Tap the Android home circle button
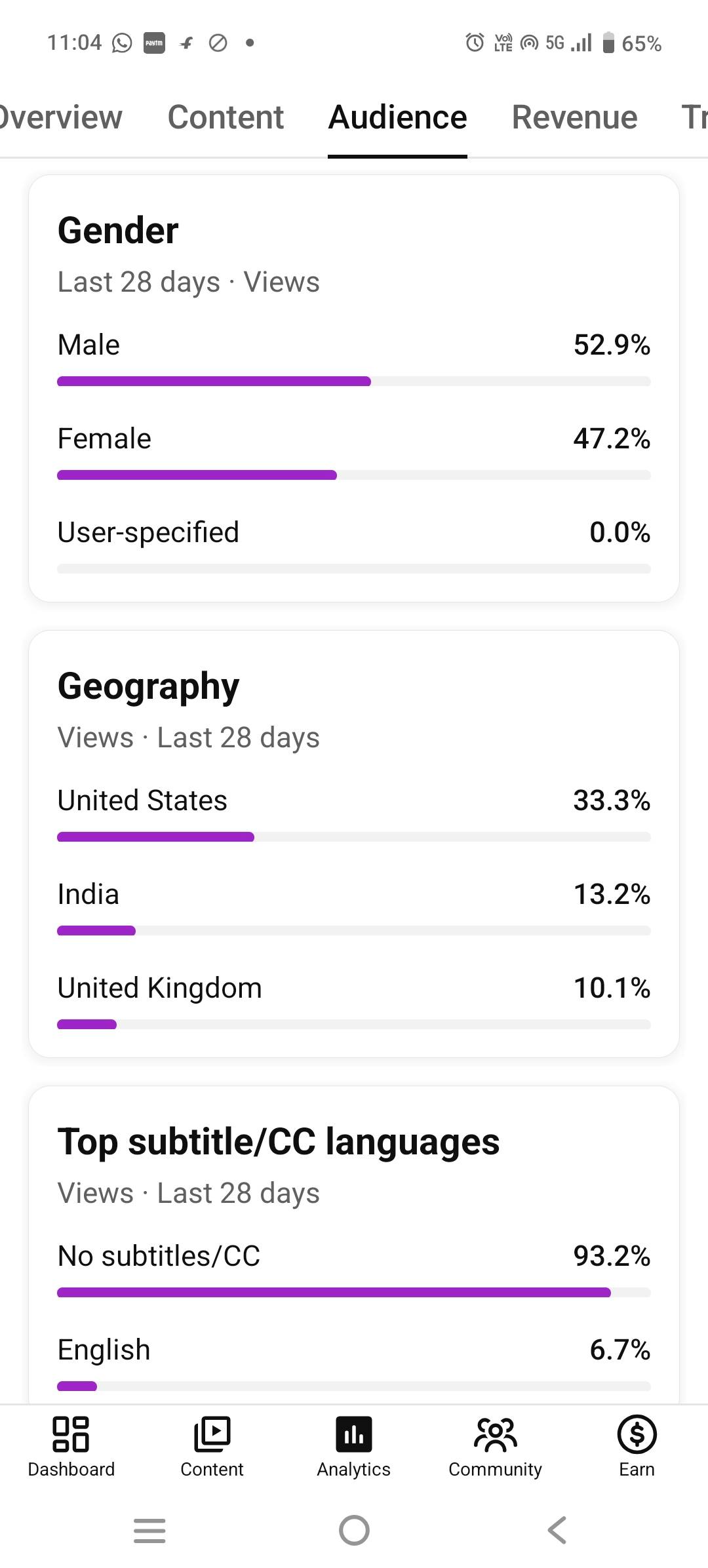The height and width of the screenshot is (1568, 708). click(354, 1531)
